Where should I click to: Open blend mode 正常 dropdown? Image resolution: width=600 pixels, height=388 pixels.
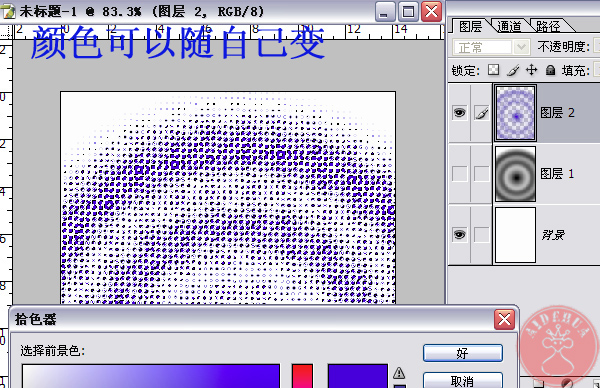click(491, 47)
